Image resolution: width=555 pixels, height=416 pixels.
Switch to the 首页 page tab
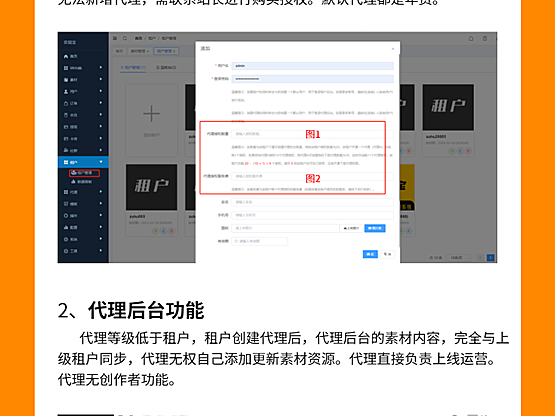click(119, 51)
